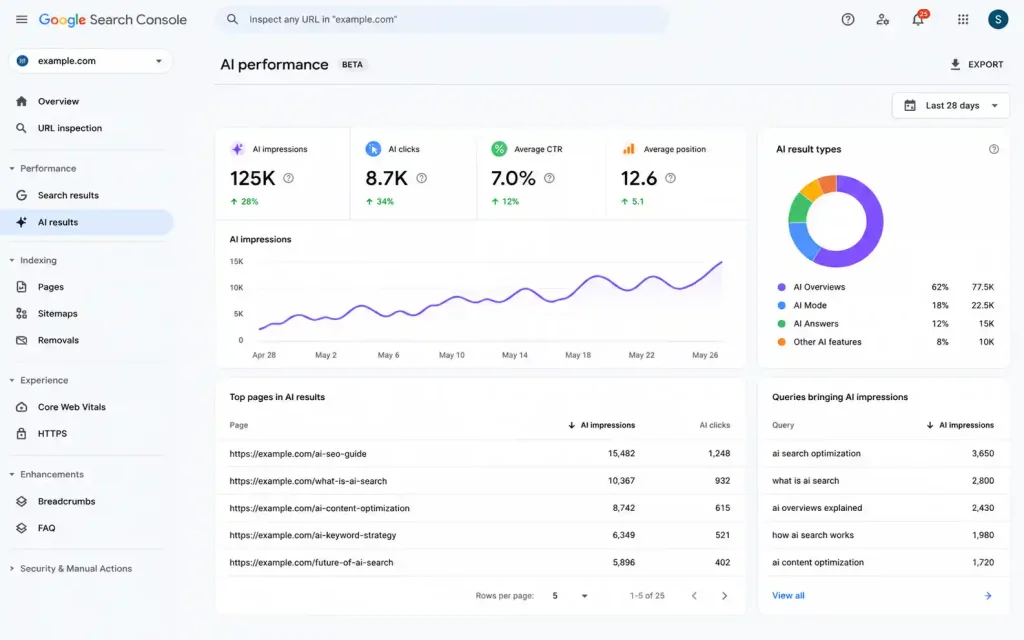
Task: Click the export download icon
Action: pyautogui.click(x=955, y=64)
